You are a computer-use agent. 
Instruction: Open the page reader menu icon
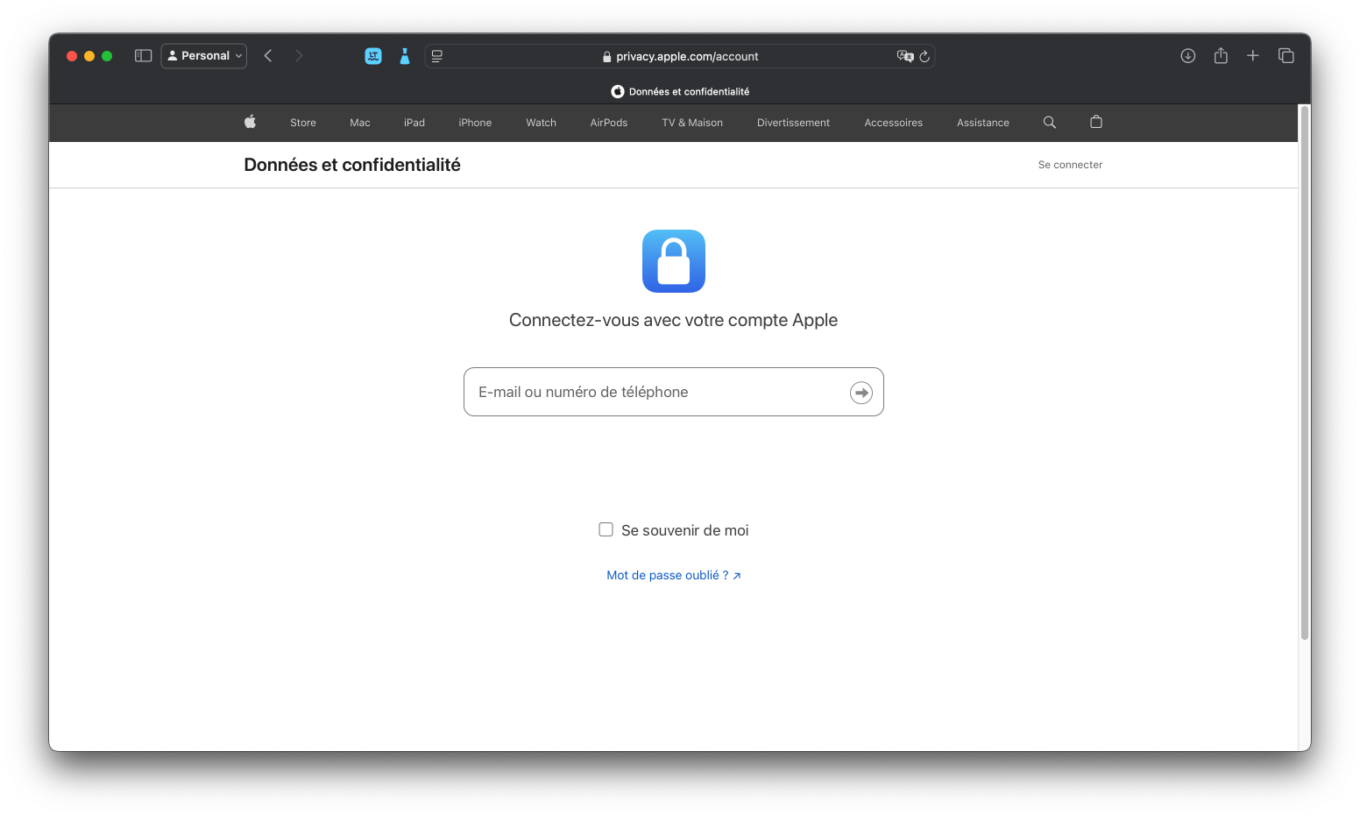point(437,56)
